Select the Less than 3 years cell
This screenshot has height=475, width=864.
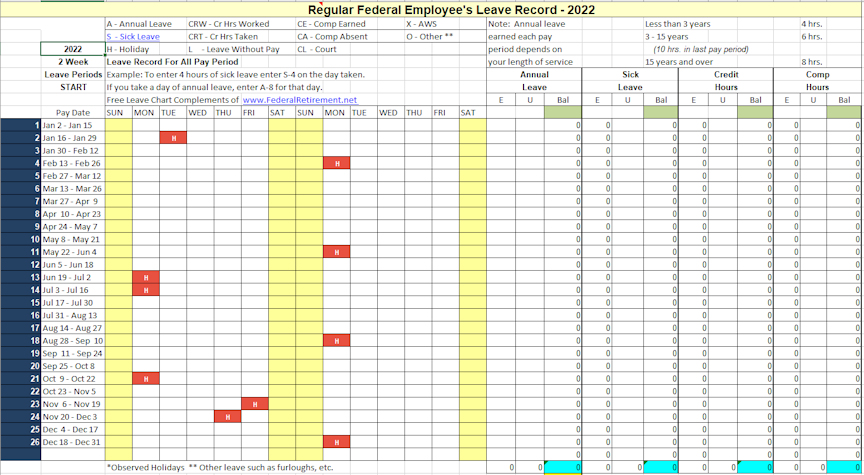pos(677,24)
